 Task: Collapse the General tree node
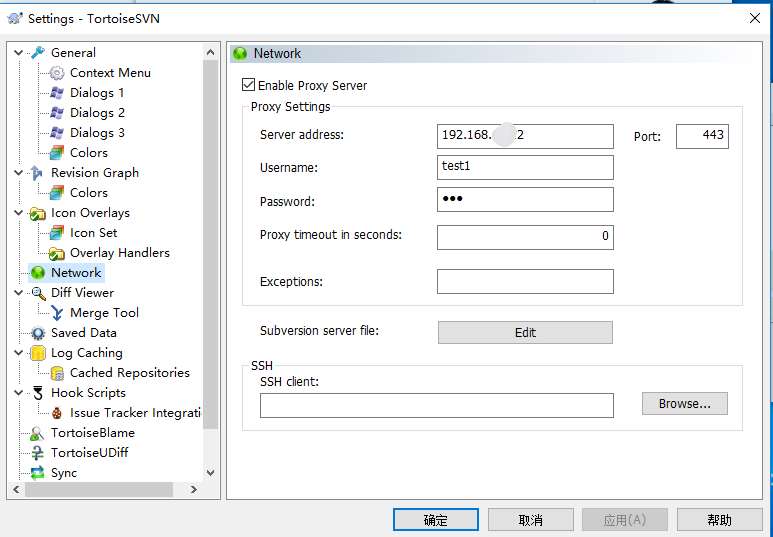pos(19,52)
